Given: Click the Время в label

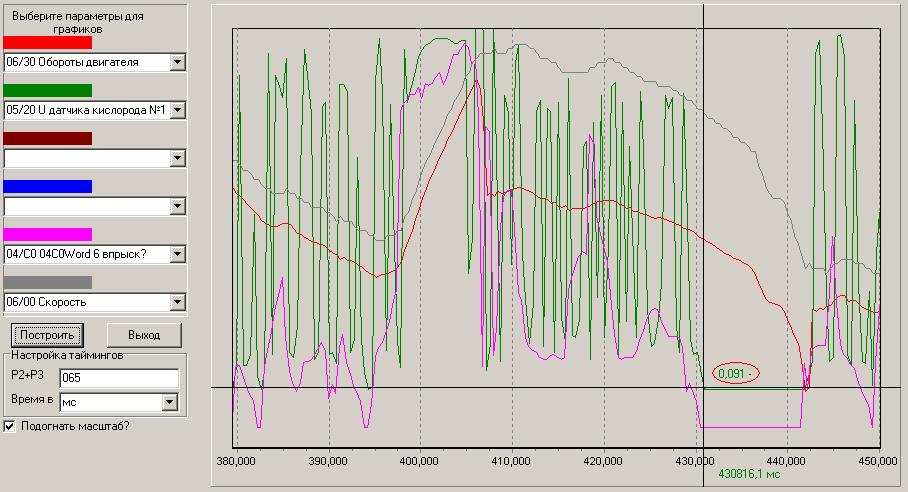Looking at the screenshot, I should coord(32,399).
